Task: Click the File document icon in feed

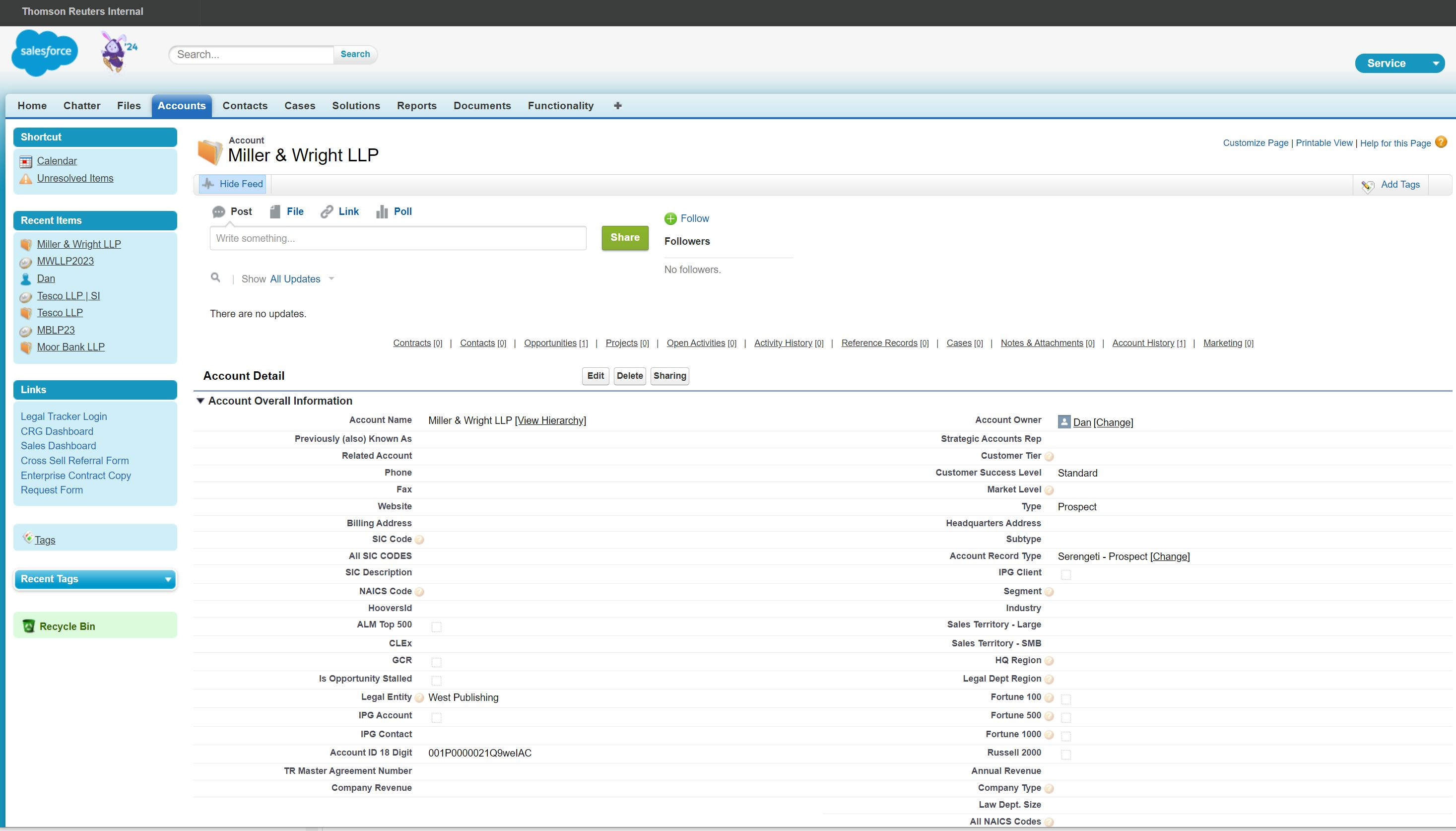Action: (275, 212)
